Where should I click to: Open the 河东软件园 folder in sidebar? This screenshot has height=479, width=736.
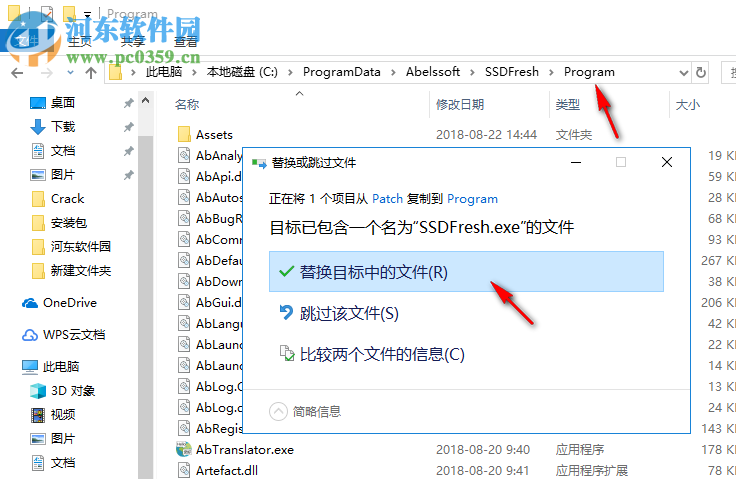coord(81,247)
